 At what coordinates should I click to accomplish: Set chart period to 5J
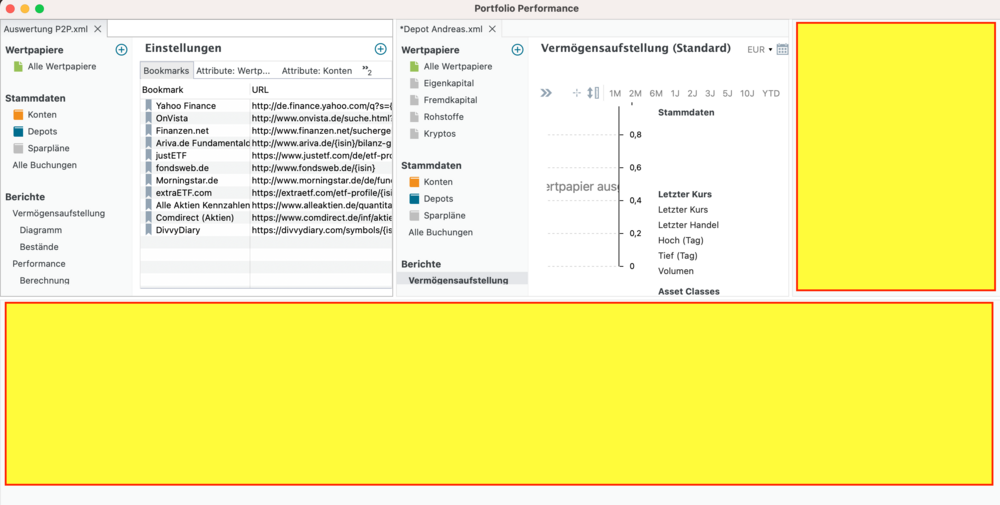click(728, 93)
